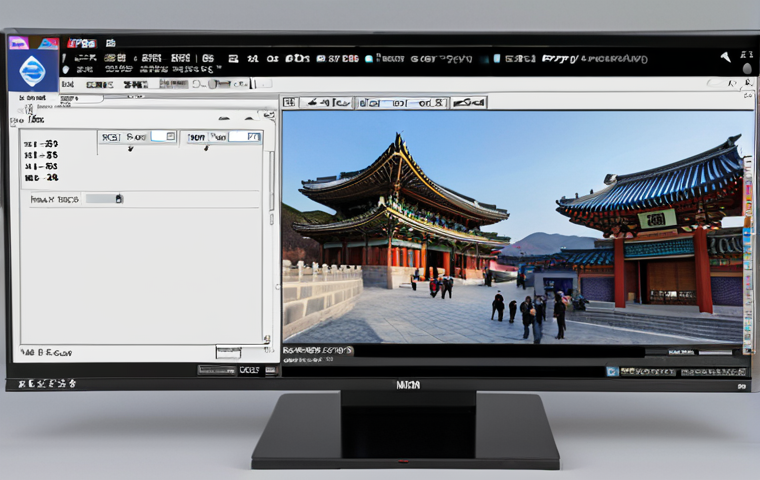Adjust the gray slider with dark handle
Image resolution: width=760 pixels, height=480 pixels.
[105, 199]
